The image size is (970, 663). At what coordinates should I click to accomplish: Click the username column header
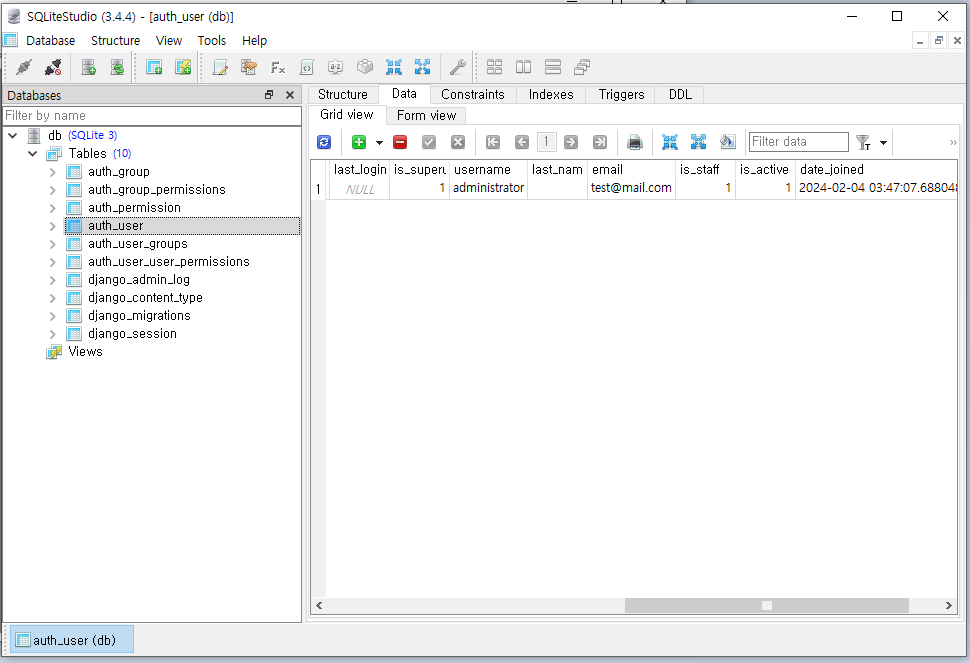click(x=488, y=169)
